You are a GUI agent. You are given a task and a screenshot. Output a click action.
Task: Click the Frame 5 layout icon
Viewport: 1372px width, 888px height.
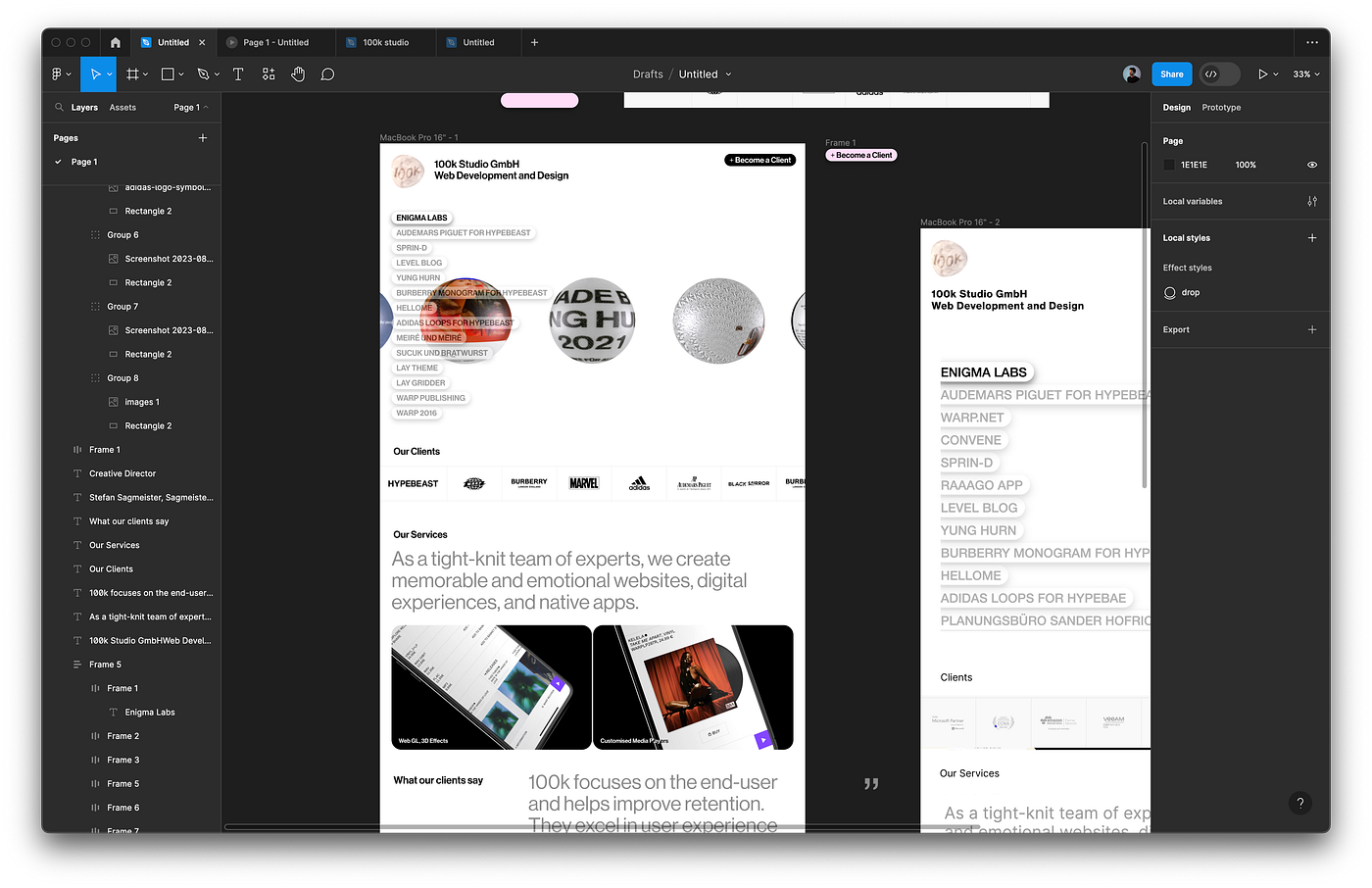coord(77,665)
